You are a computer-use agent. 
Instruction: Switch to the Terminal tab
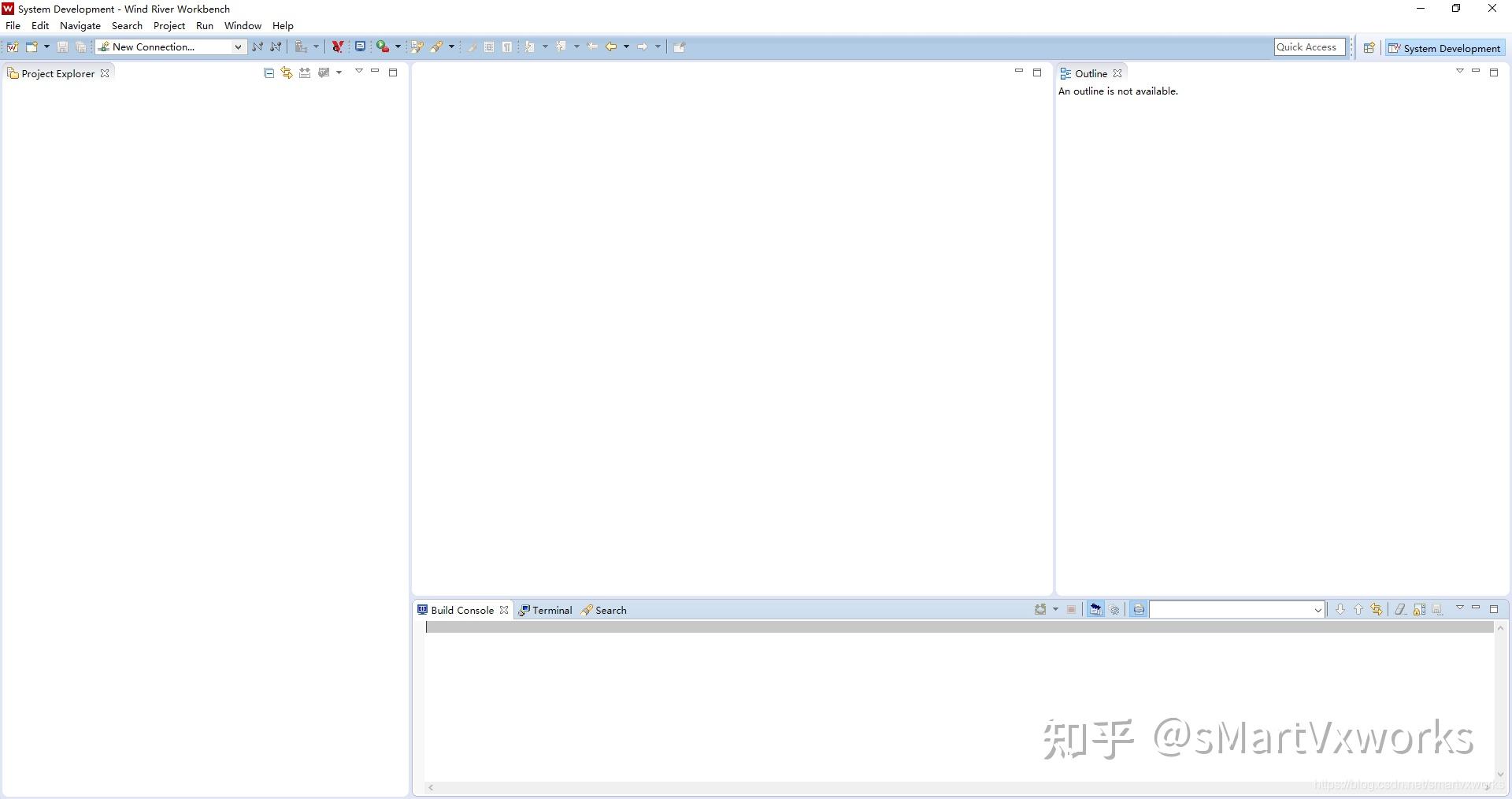(x=550, y=609)
